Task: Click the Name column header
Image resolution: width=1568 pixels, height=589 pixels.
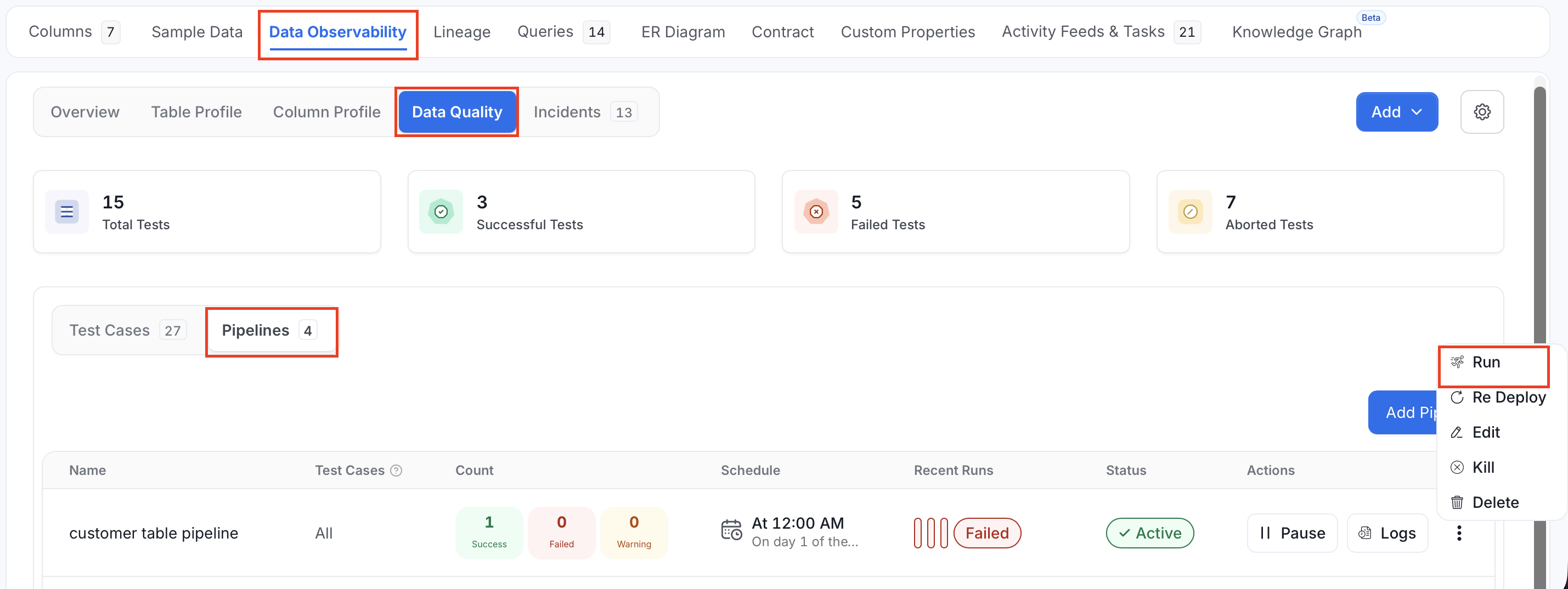Action: point(87,471)
